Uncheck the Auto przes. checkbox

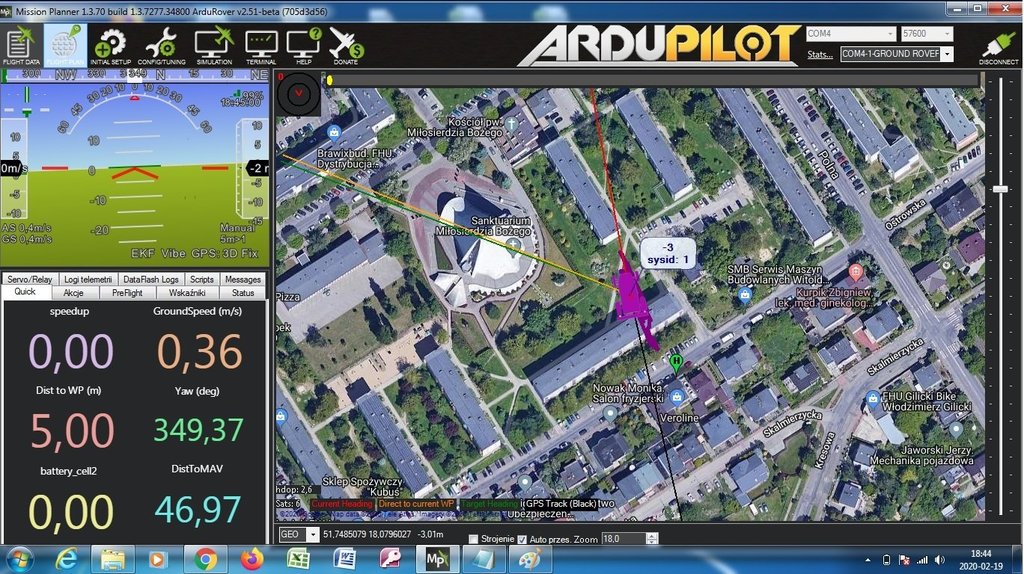click(521, 539)
